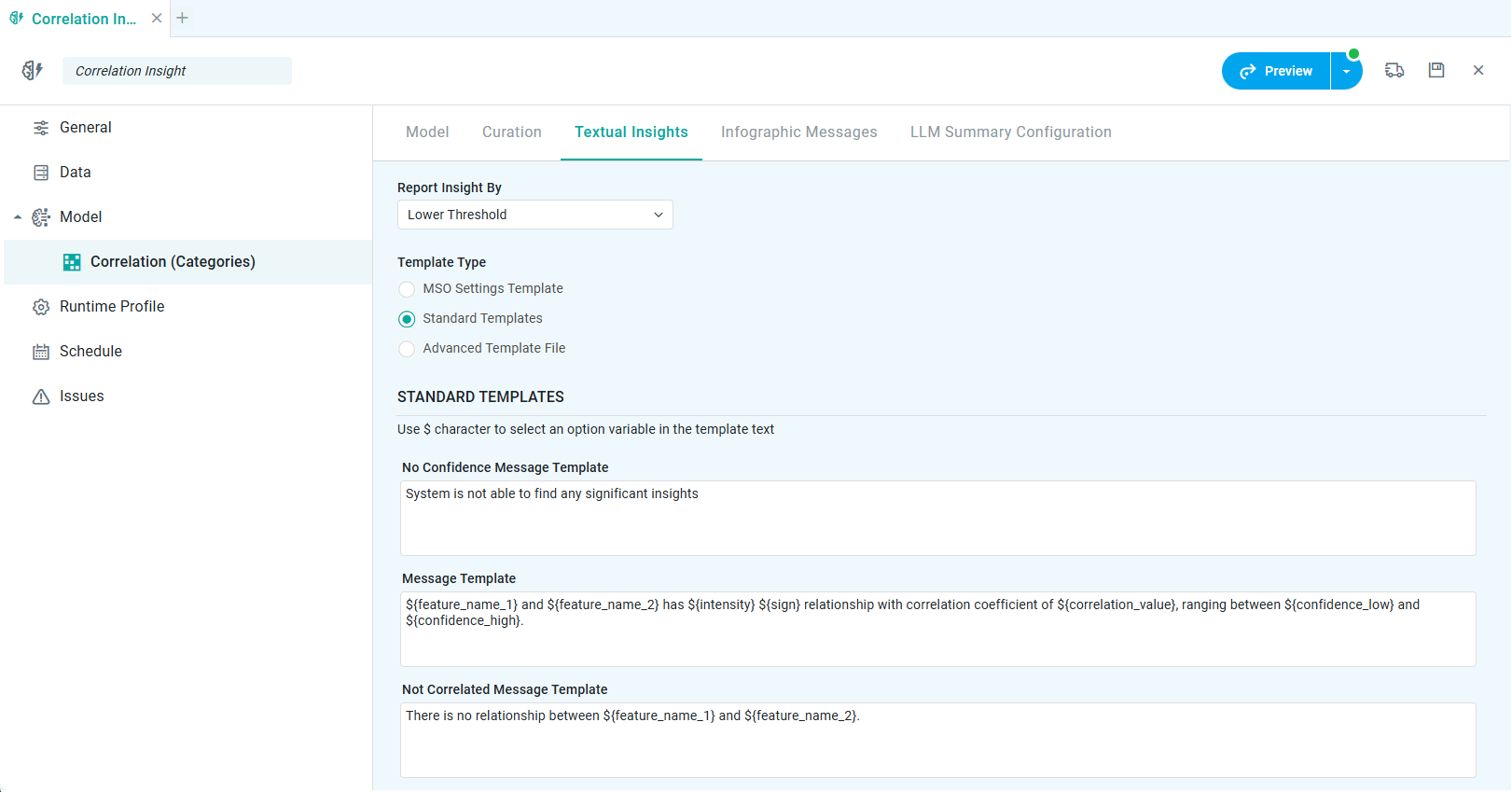Click the Preview button
The image size is (1512, 792).
point(1276,71)
